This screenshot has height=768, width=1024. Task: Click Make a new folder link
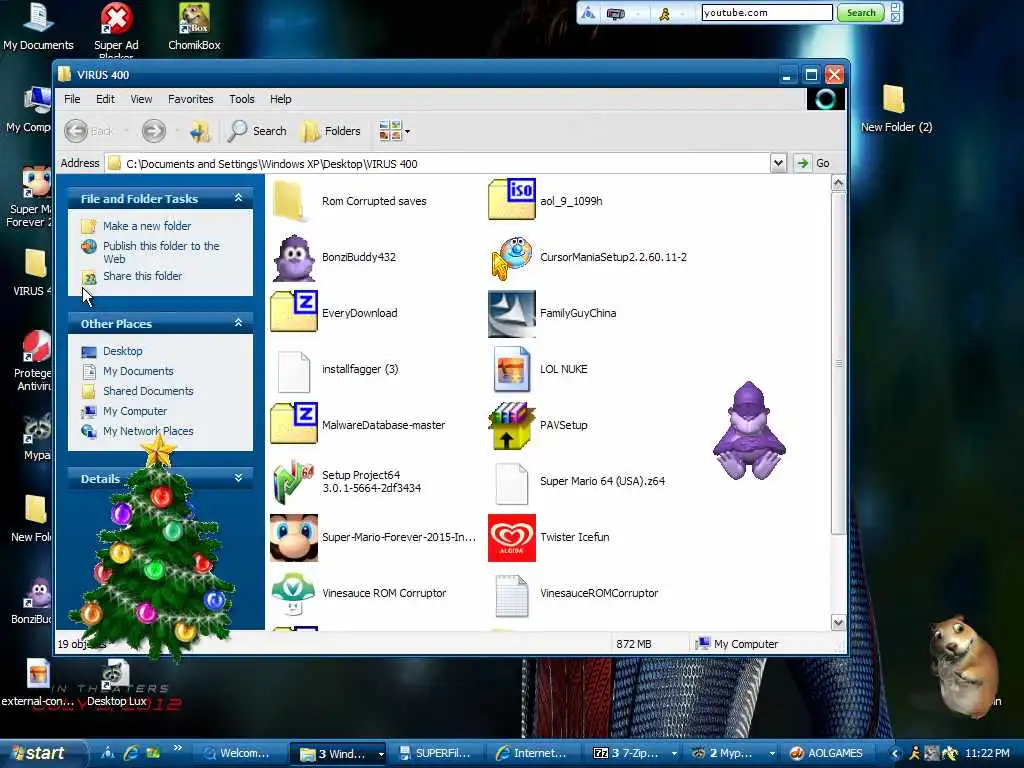[147, 226]
